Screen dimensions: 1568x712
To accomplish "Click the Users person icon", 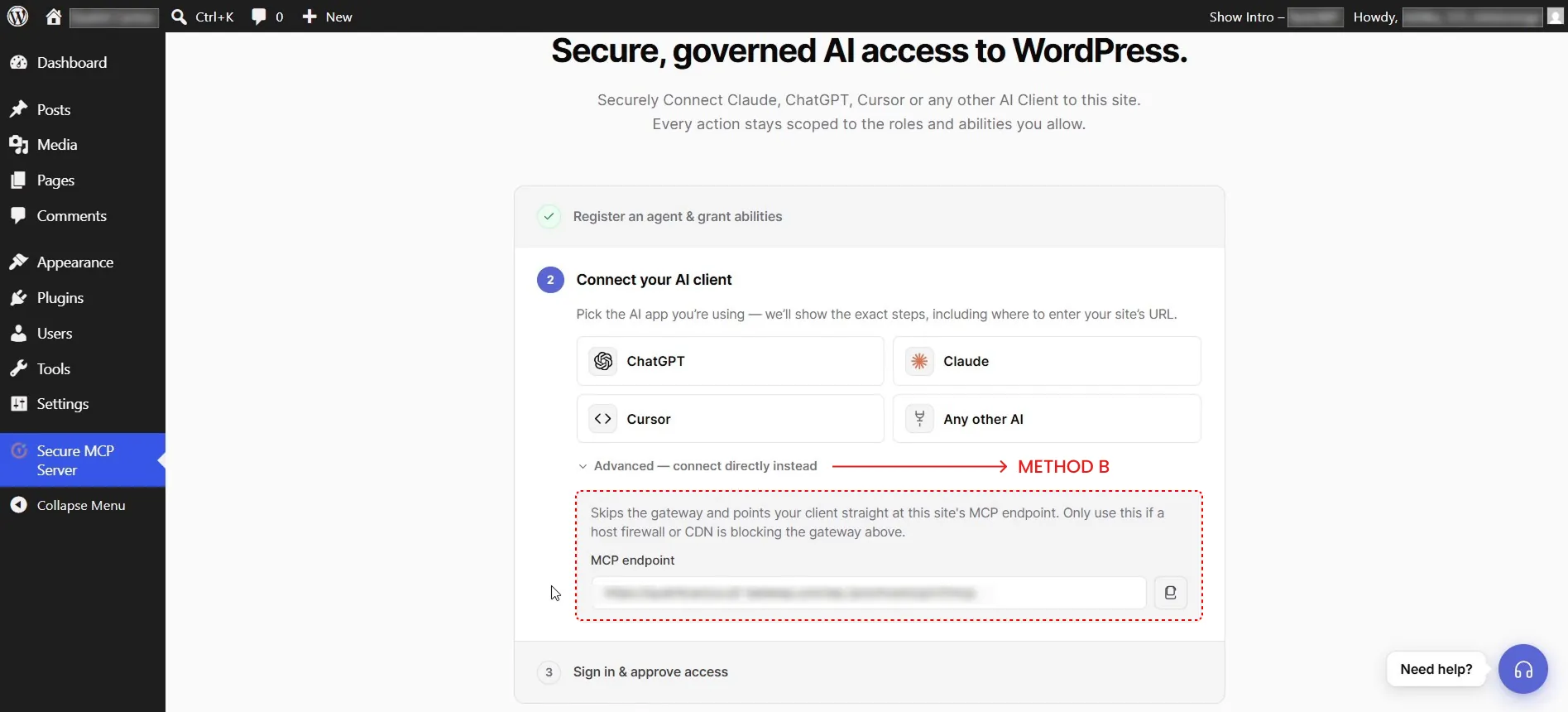I will pos(18,333).
